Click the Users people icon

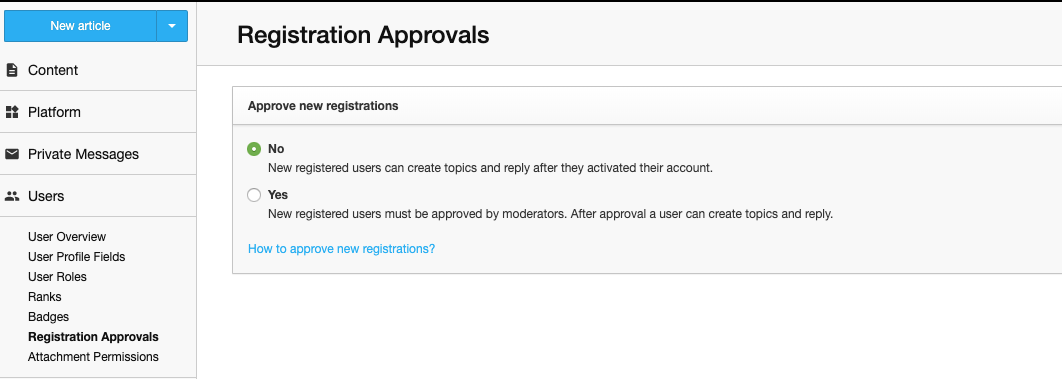click(12, 196)
